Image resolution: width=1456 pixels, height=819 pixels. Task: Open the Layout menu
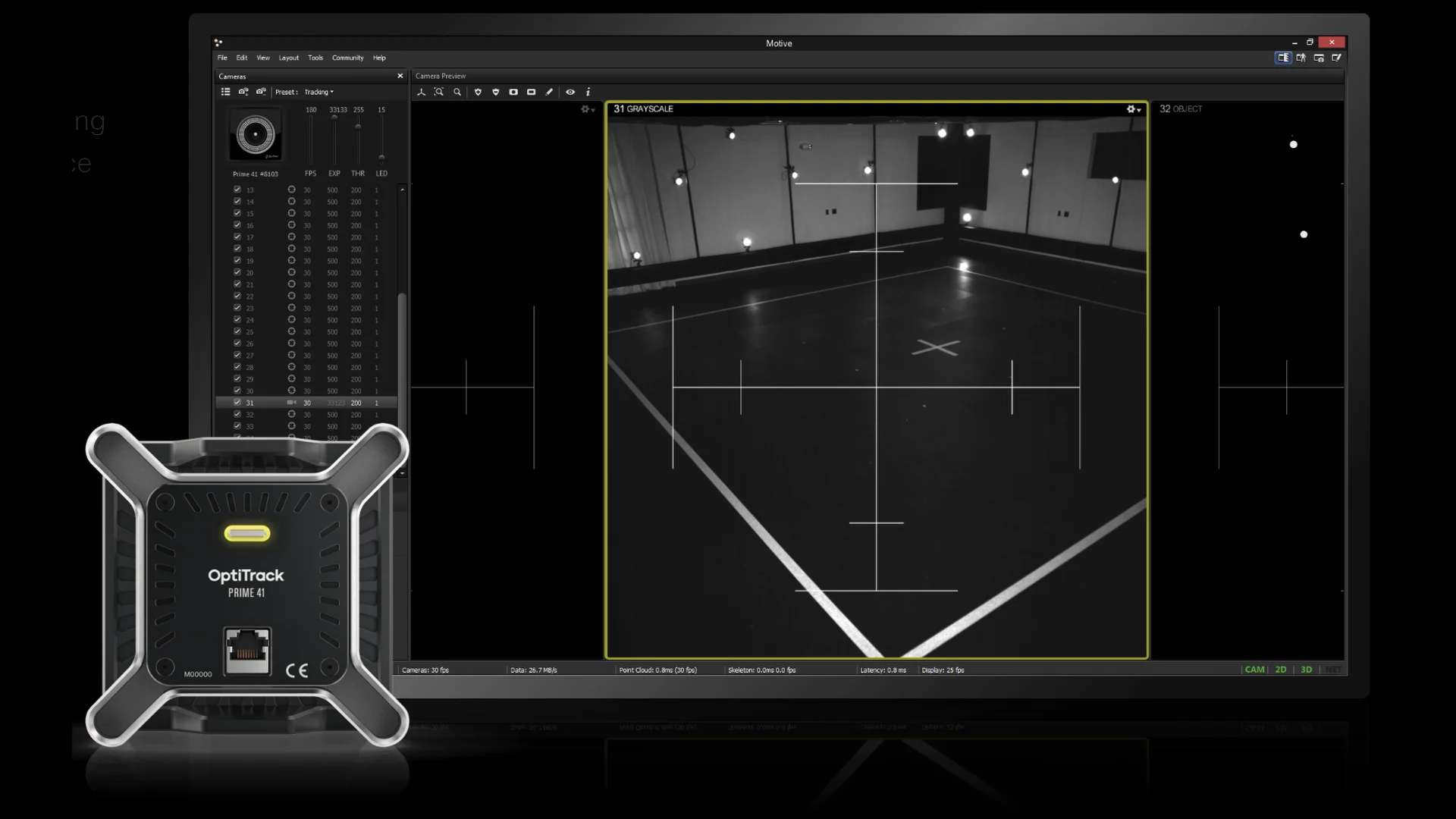[288, 58]
